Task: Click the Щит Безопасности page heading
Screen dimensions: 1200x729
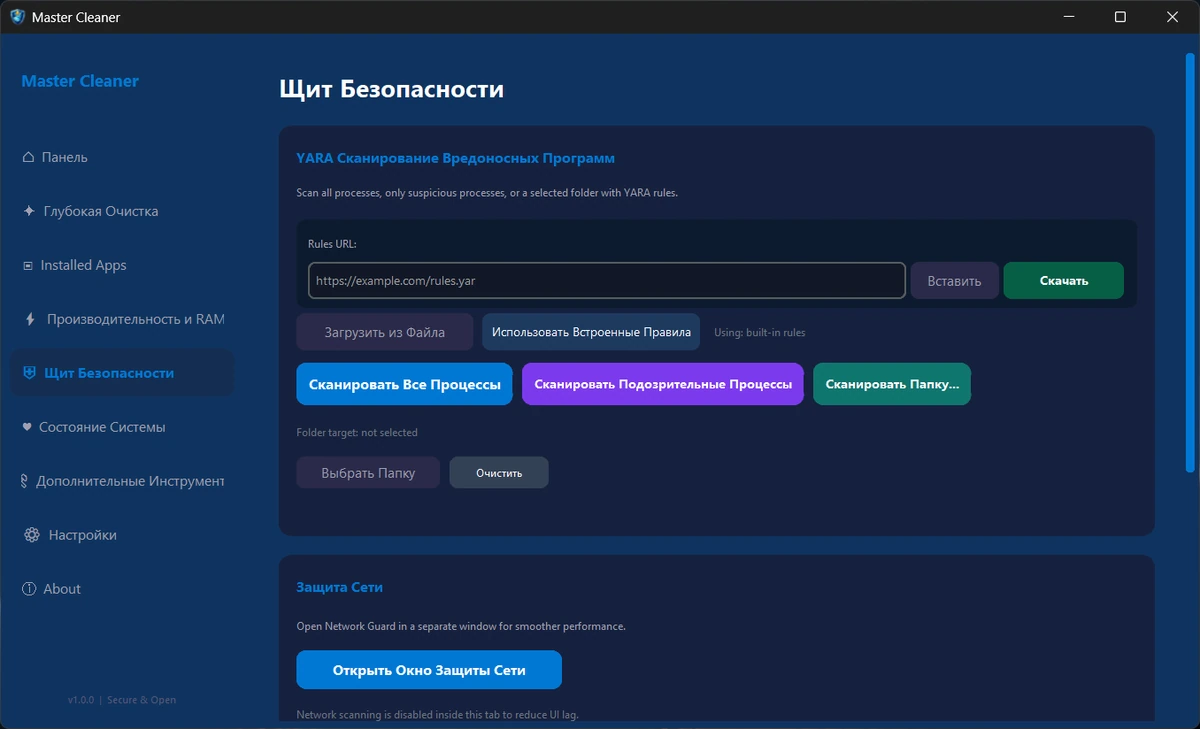Action: (392, 89)
